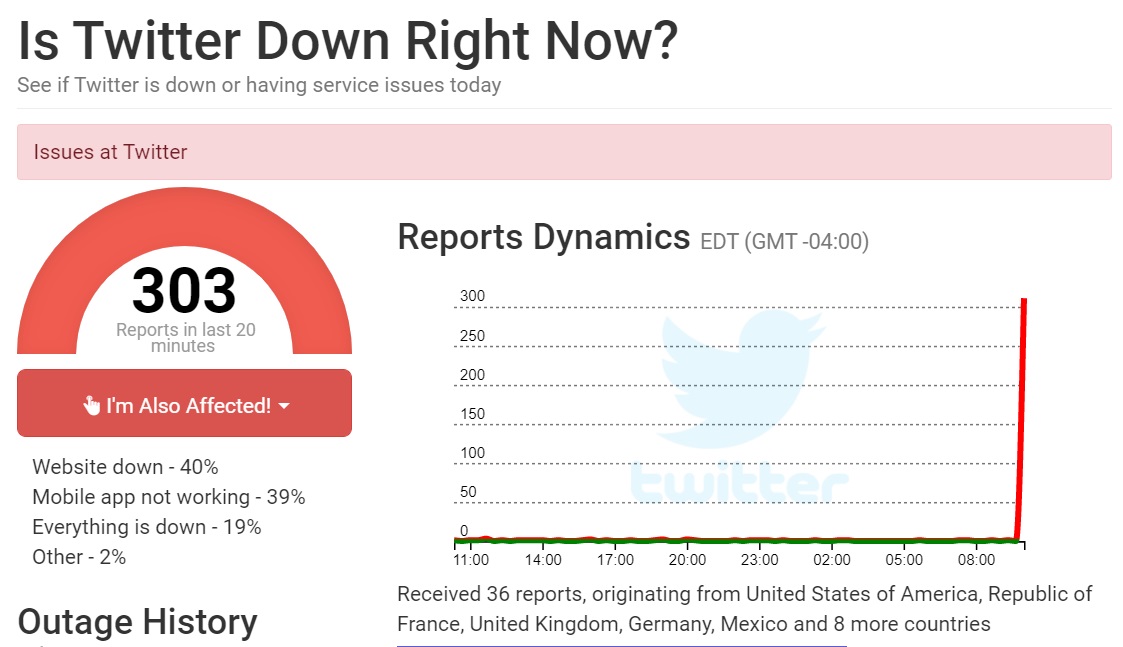Screen dimensions: 1123x647
Task: Click the 300 gridline label on the chart
Action: point(472,296)
